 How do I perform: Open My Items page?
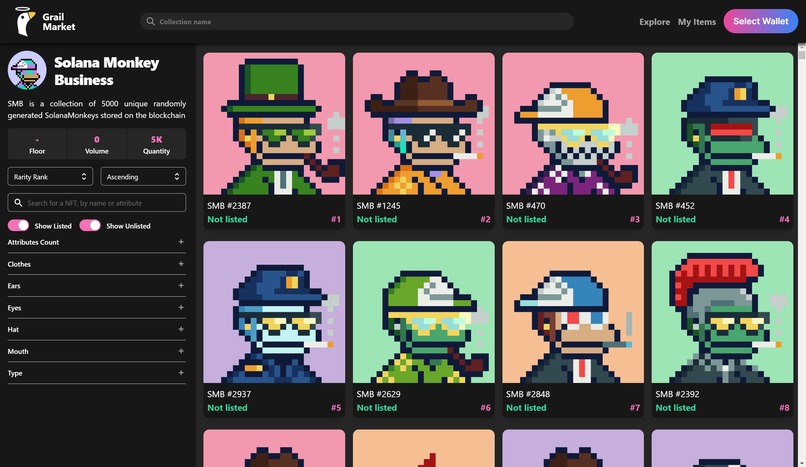[697, 22]
